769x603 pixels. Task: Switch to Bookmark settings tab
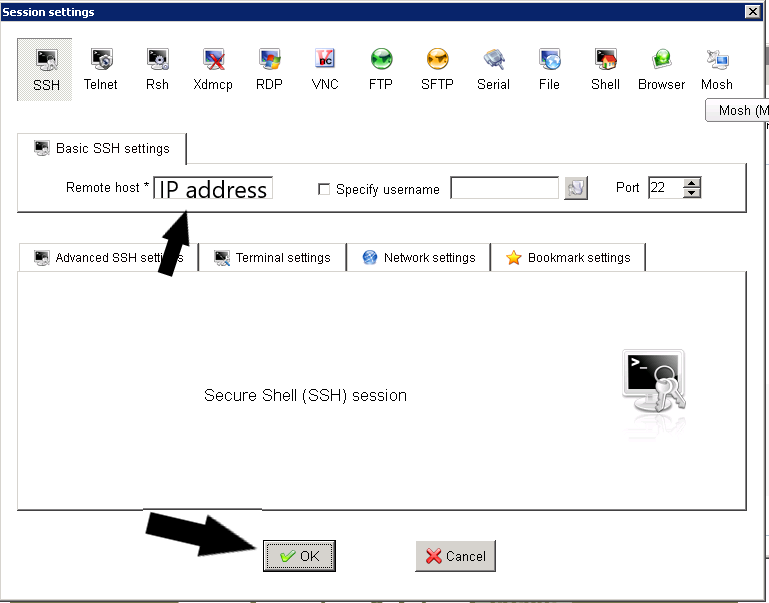[x=568, y=257]
